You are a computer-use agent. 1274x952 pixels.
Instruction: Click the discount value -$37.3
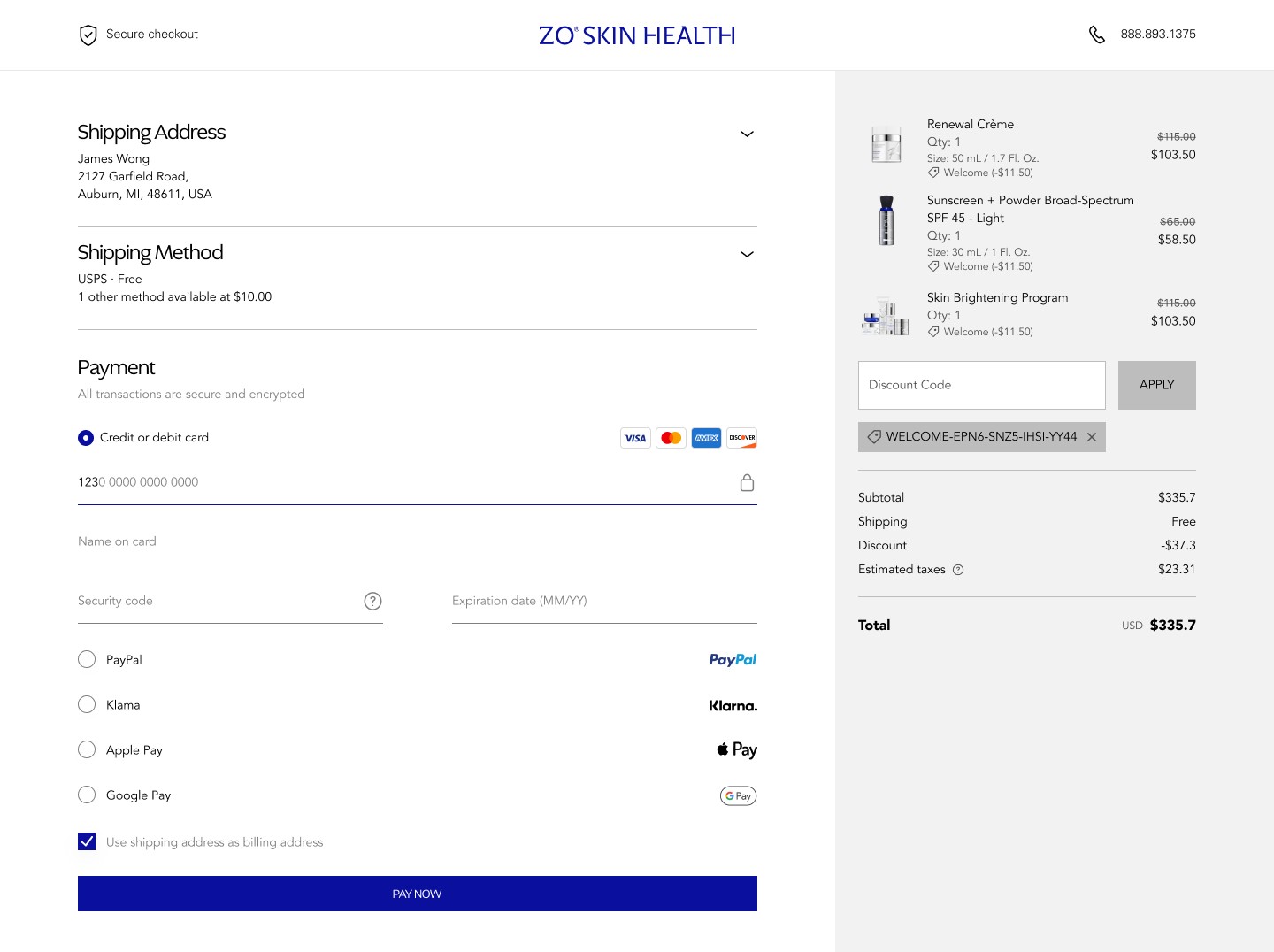tap(1178, 545)
